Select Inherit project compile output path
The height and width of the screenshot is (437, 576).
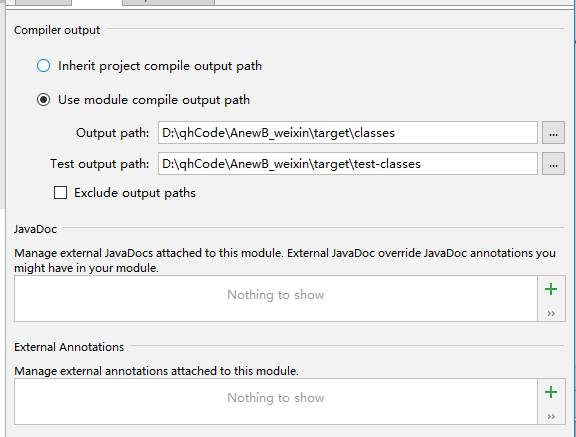pos(43,66)
